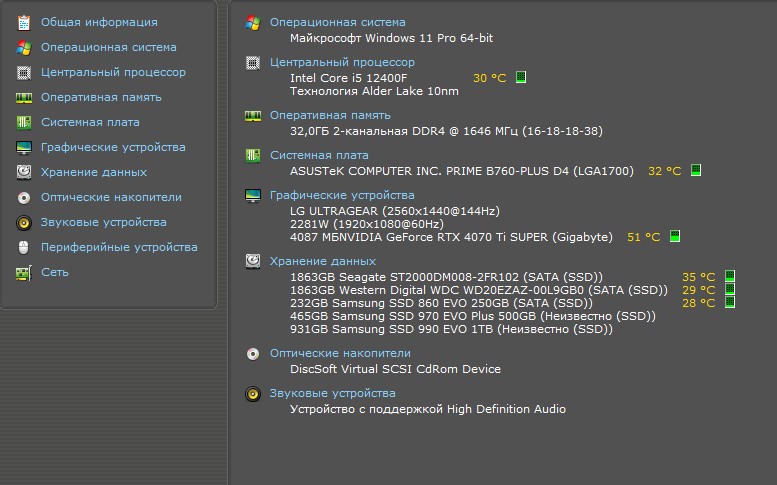Open Оптические накопители sidebar entry
The width and height of the screenshot is (777, 485).
[111, 197]
